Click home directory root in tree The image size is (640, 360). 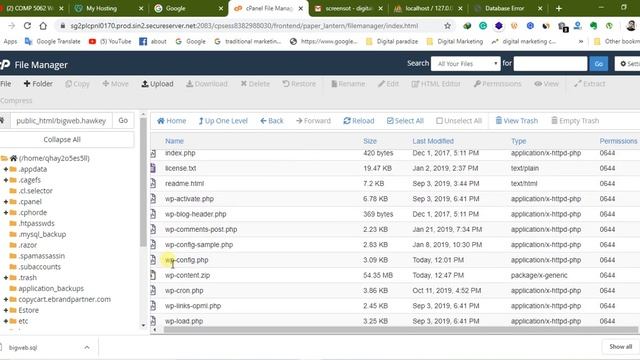point(54,158)
